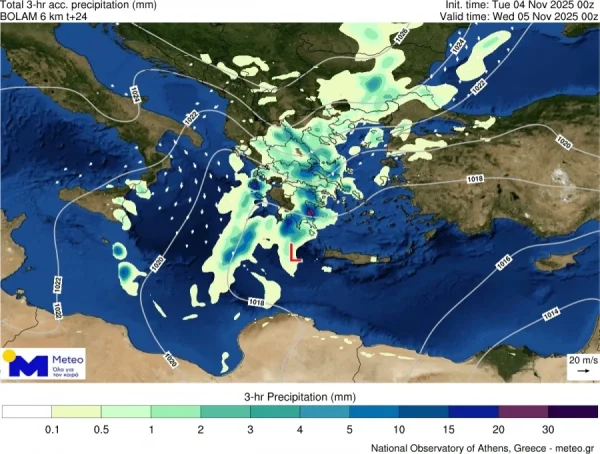Click the 20 m/s wind scale arrow
The width and height of the screenshot is (600, 454).
tap(579, 371)
